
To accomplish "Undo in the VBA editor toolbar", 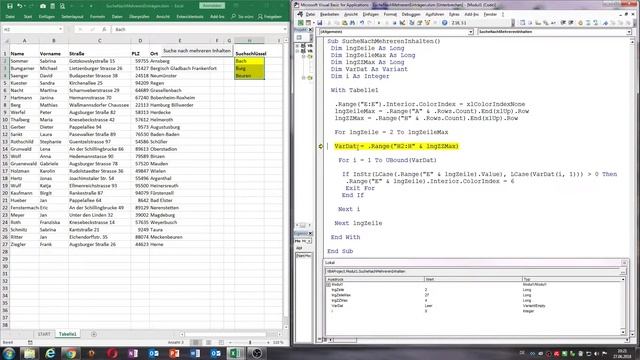I will (x=362, y=23).
